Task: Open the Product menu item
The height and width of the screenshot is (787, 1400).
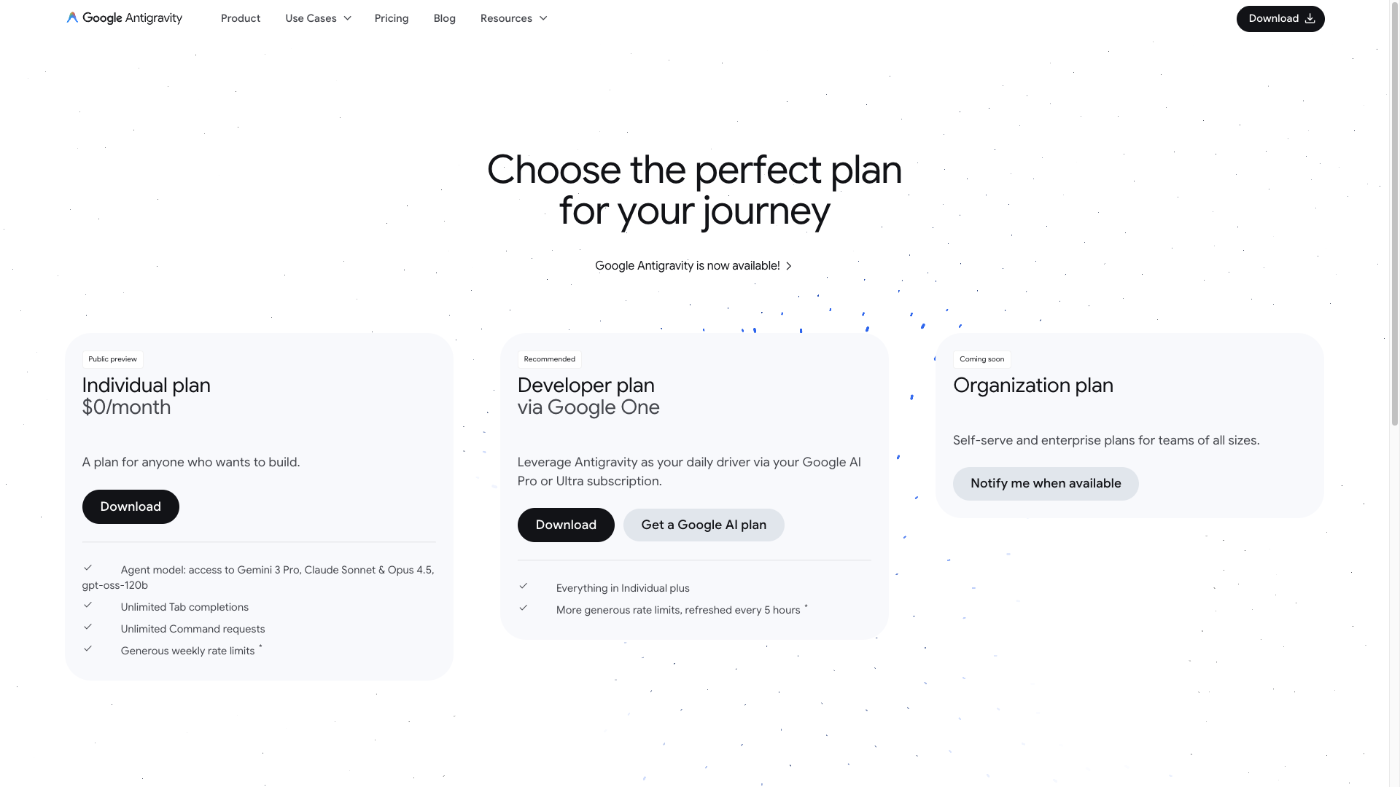Action: pos(240,18)
